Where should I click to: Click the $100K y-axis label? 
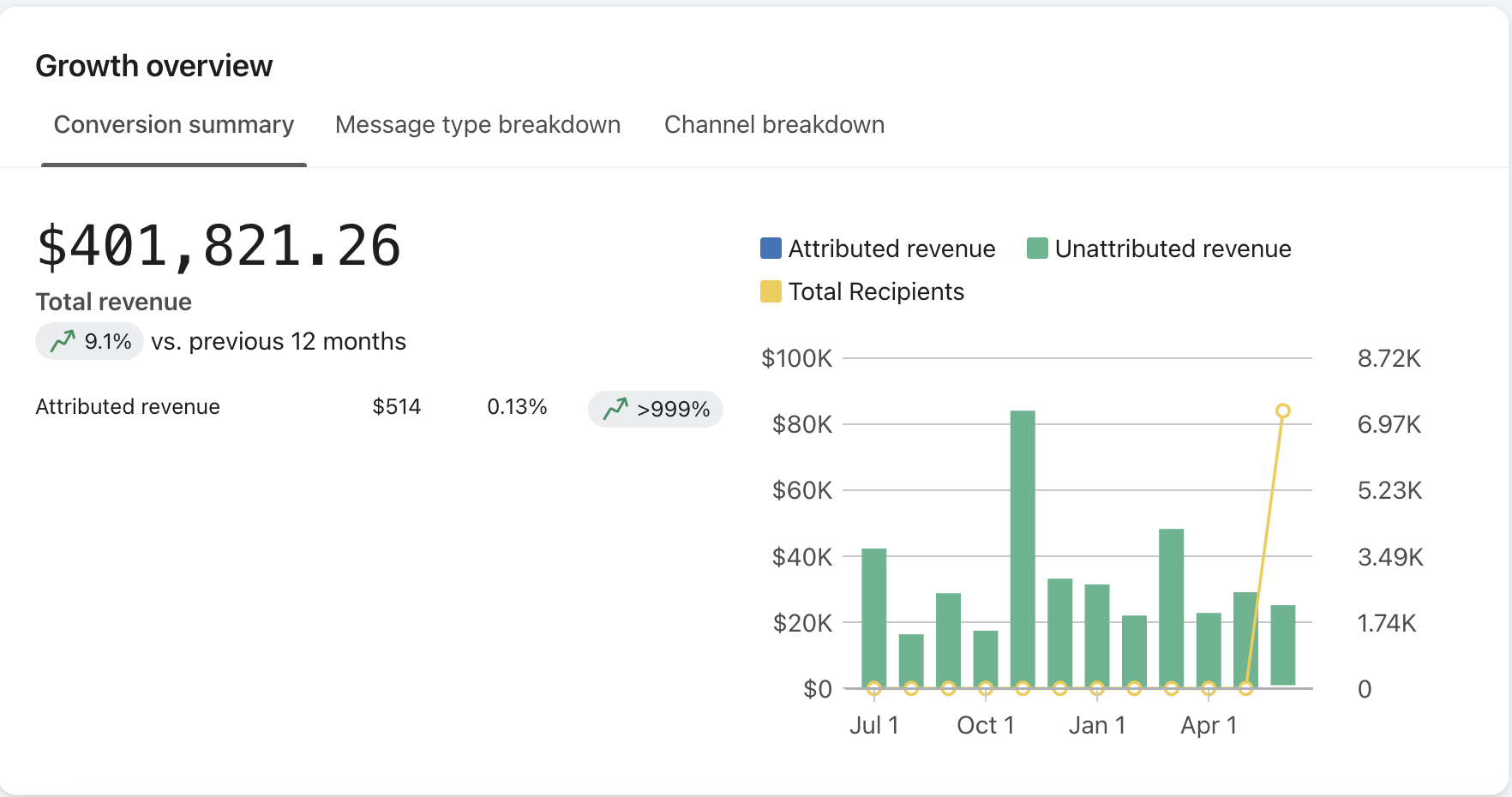797,358
